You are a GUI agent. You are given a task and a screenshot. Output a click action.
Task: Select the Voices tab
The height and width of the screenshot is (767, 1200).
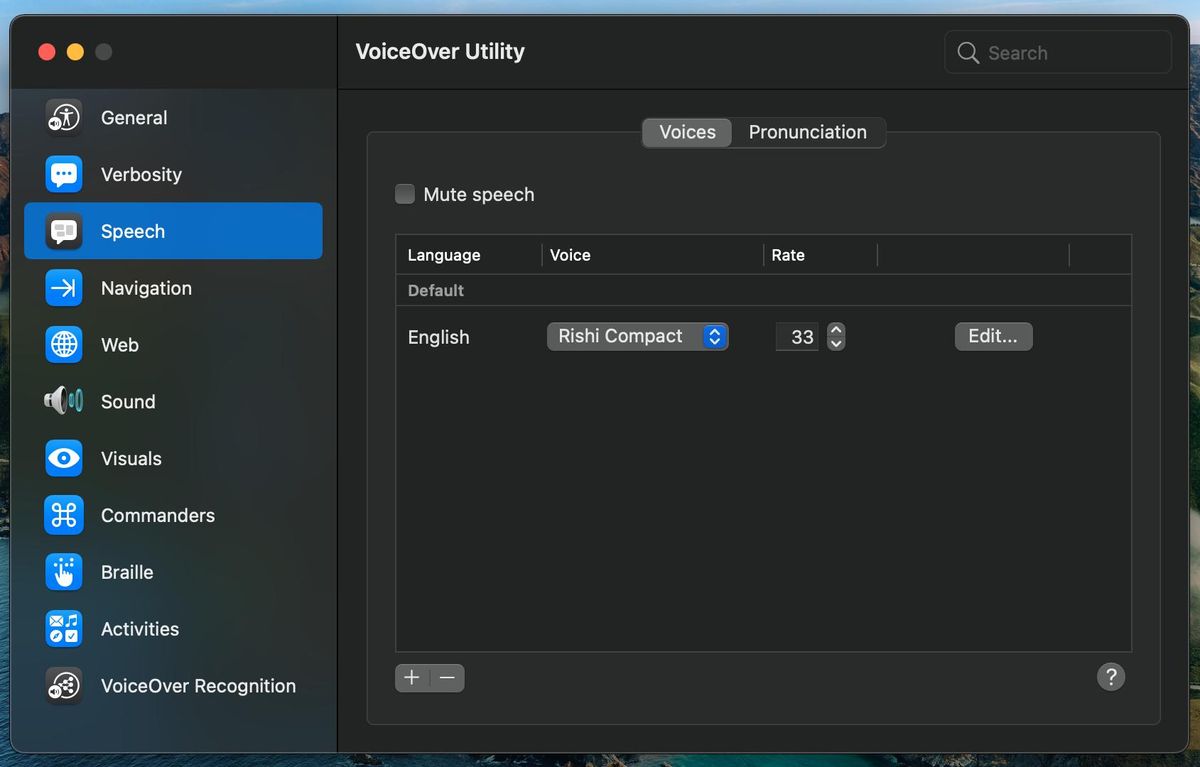[x=686, y=132]
